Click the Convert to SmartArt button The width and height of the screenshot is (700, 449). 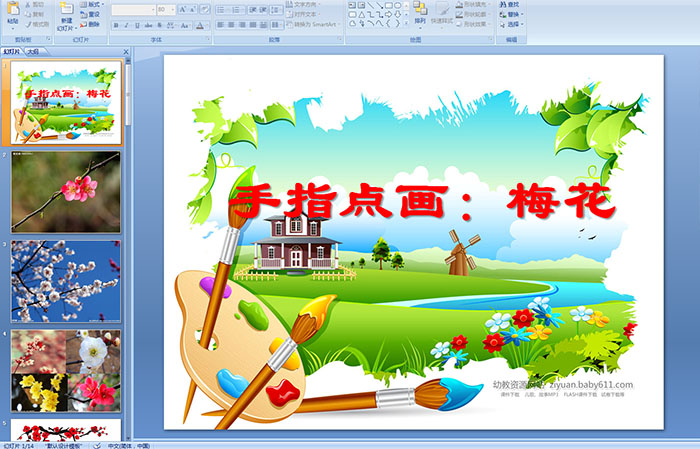point(312,24)
